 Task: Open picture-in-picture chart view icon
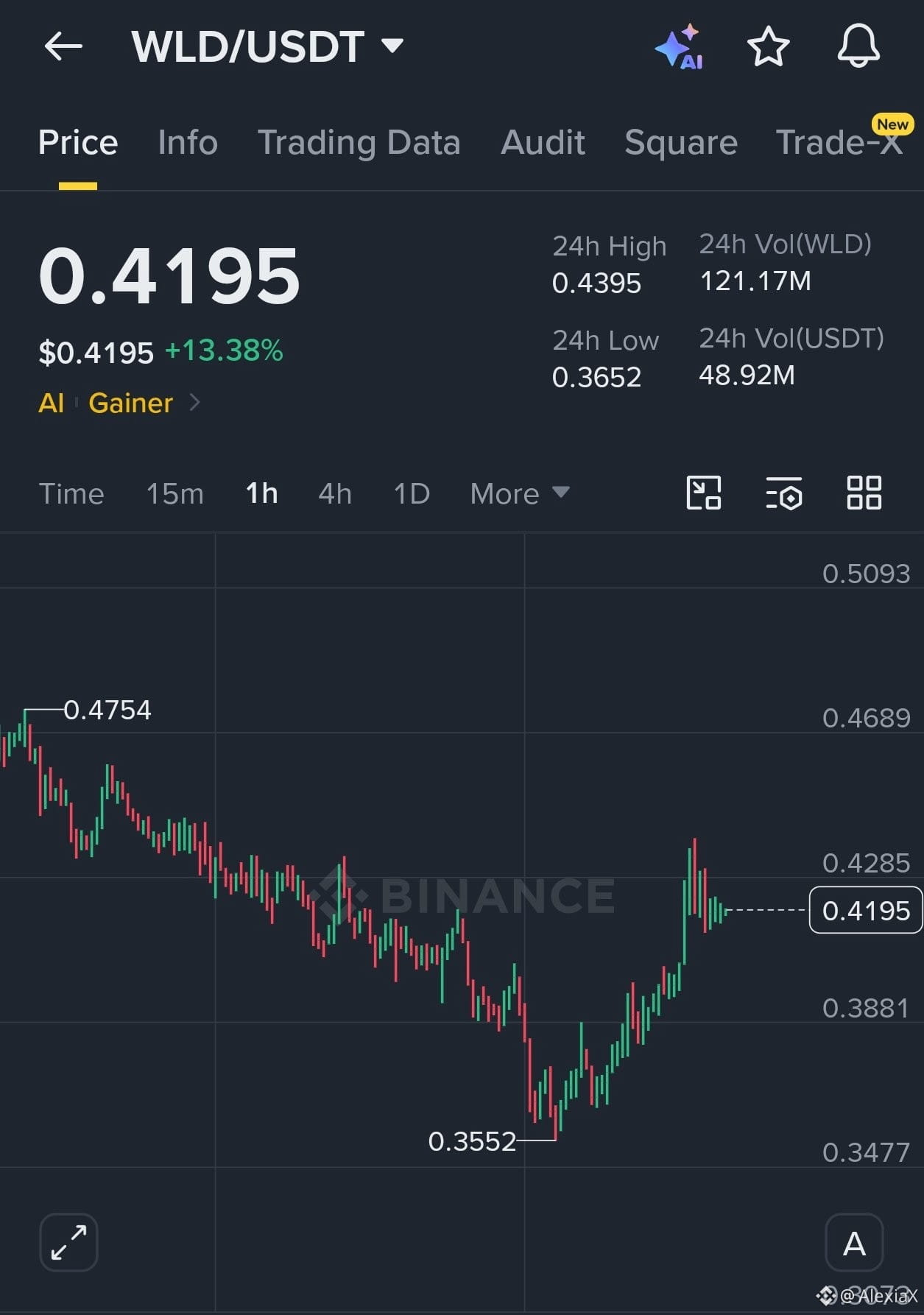pos(703,493)
